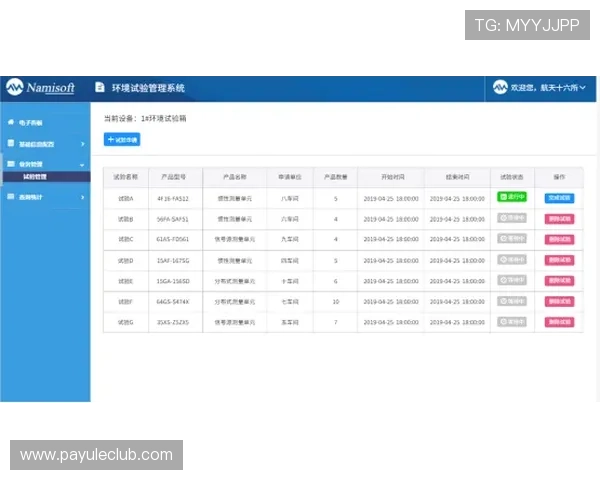Click the red 删除试验 button for 试验G
The image size is (600, 480).
coord(559,322)
